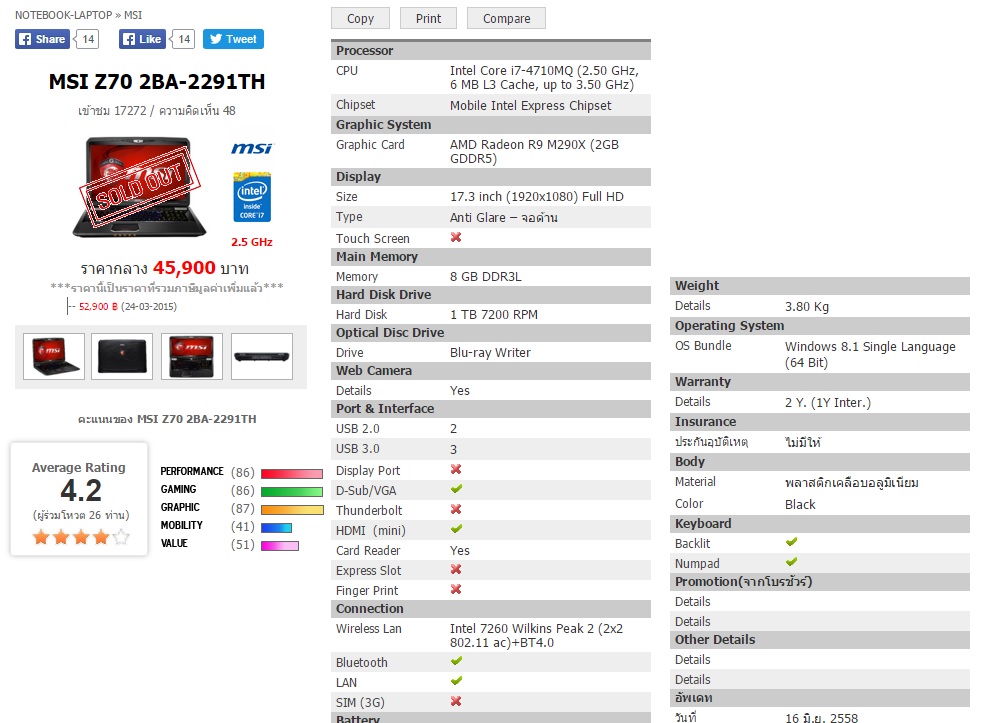Click the Hard Disk value 1 TB 7200 RPM
The width and height of the screenshot is (985, 723).
pyautogui.click(x=494, y=315)
